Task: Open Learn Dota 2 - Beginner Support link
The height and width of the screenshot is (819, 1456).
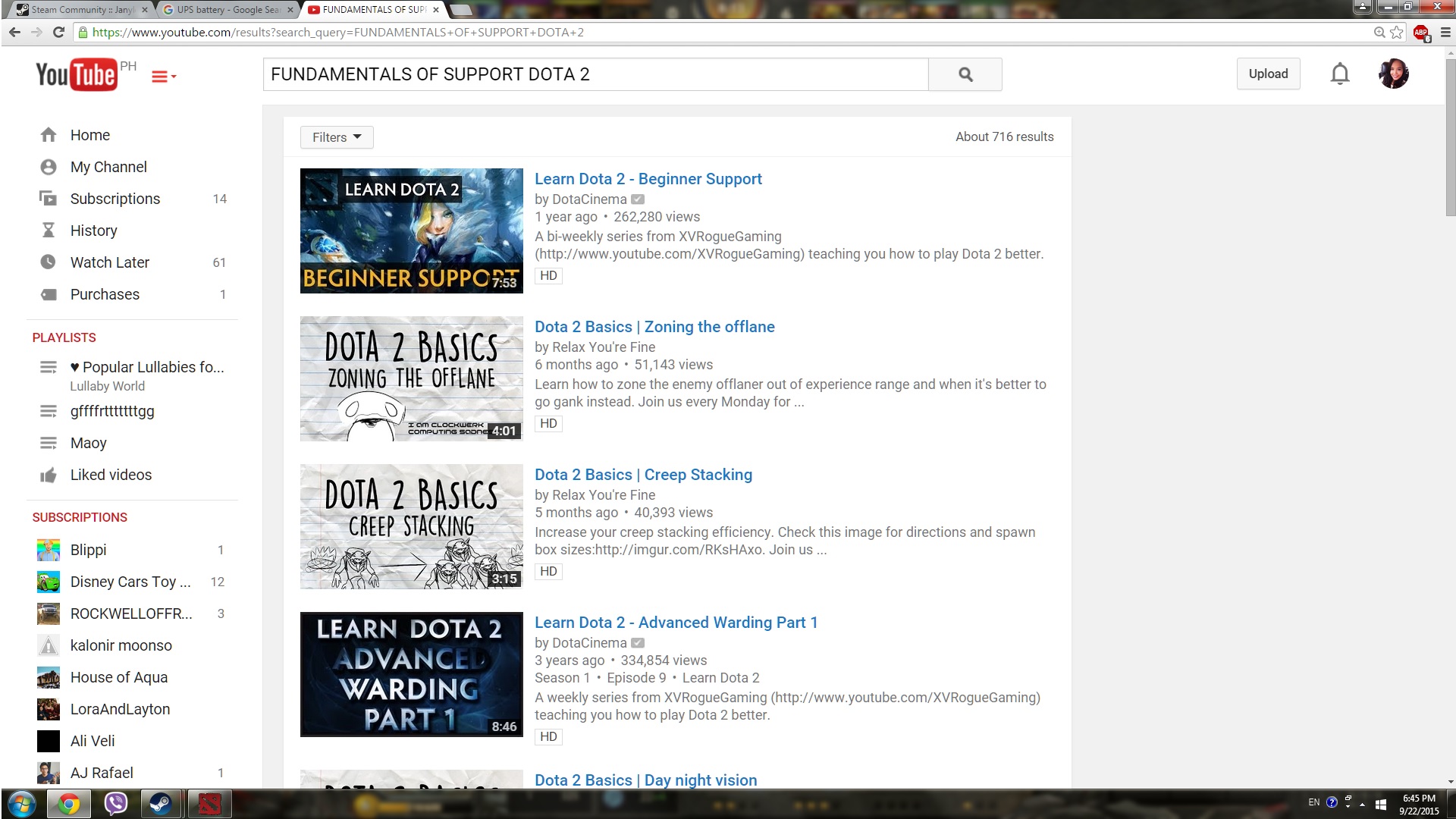Action: pos(648,179)
